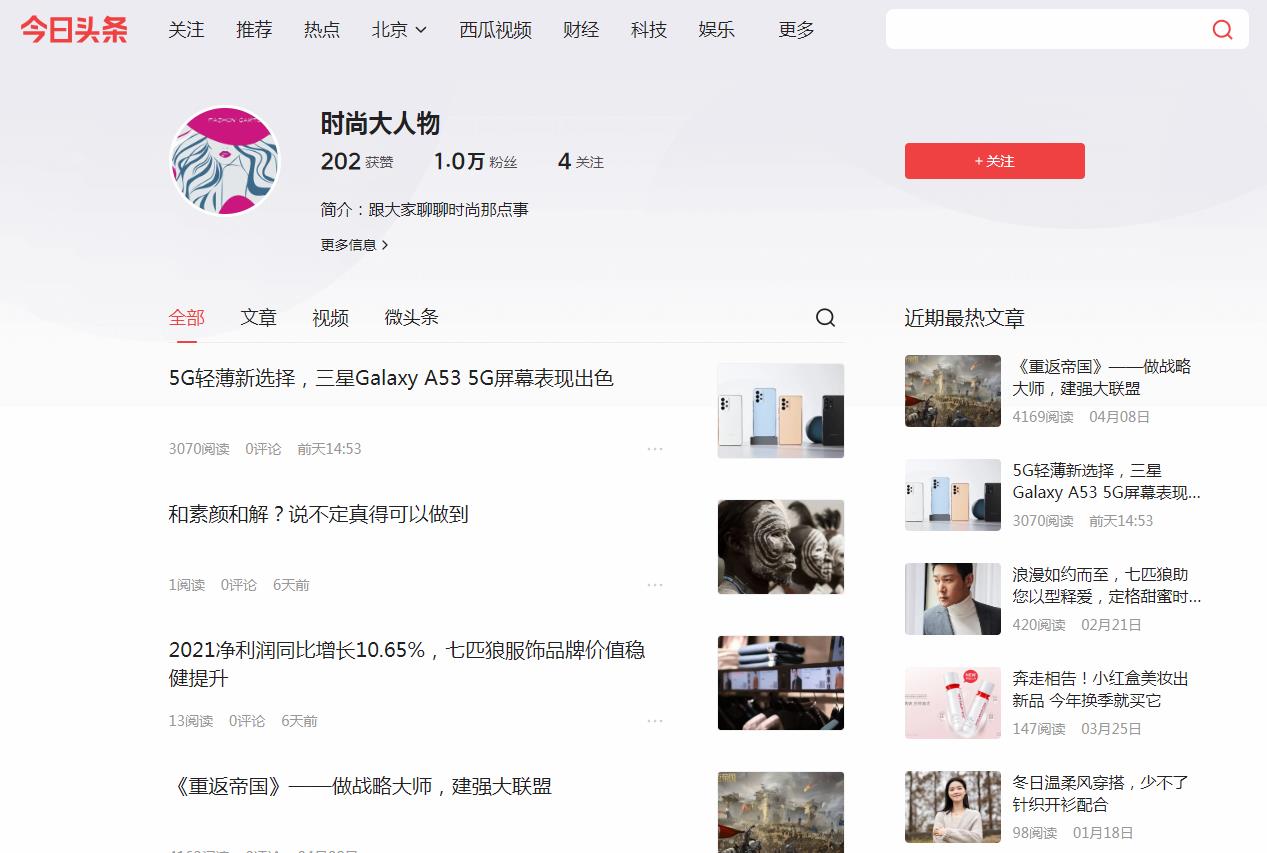Viewport: 1267px width, 853px height.
Task: Open sidebar hot article 5G轻薄新选择，三星
Action: (1106, 481)
